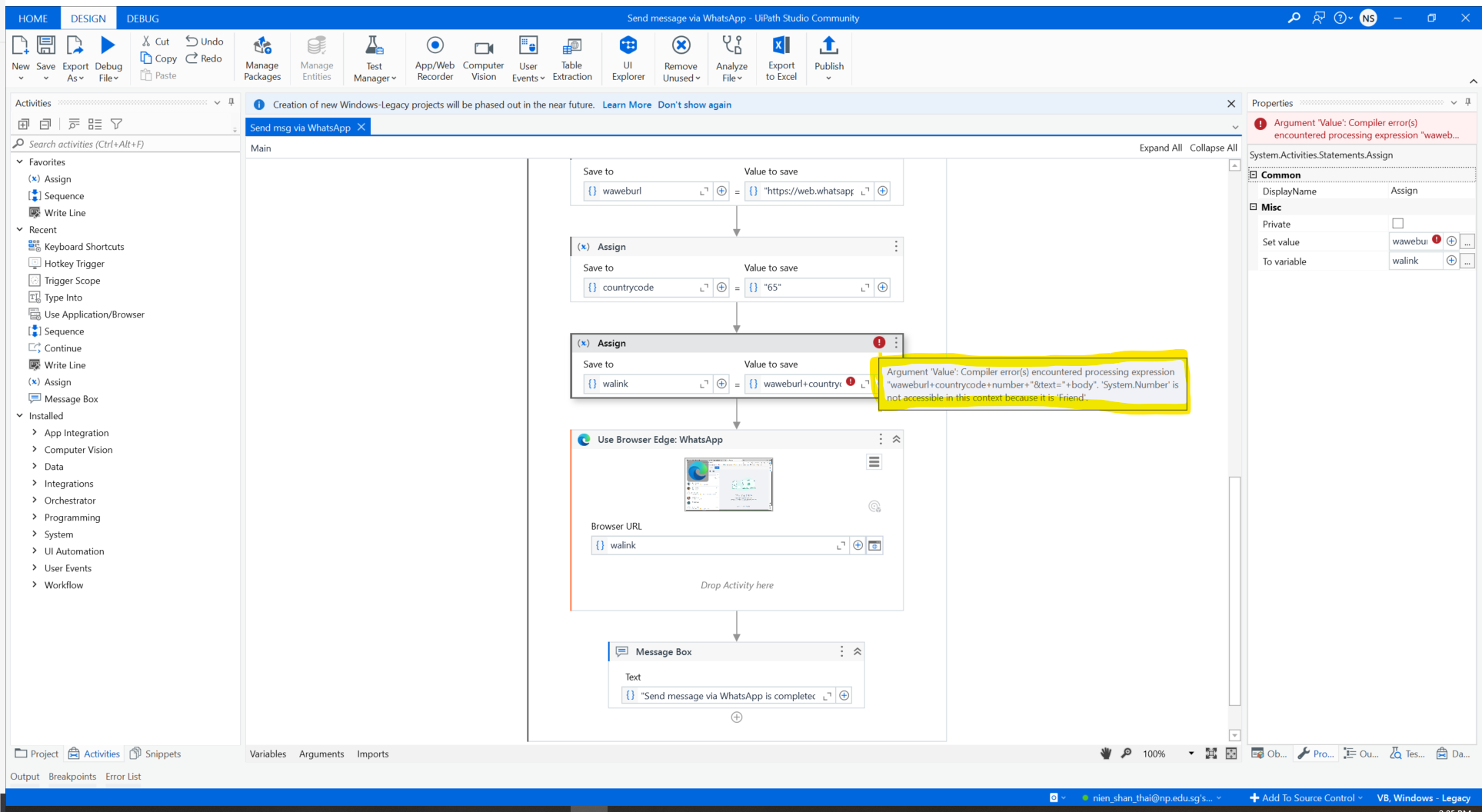Switch to the DEBUG ribbon tab
Image resolution: width=1482 pixels, height=812 pixels.
click(143, 18)
